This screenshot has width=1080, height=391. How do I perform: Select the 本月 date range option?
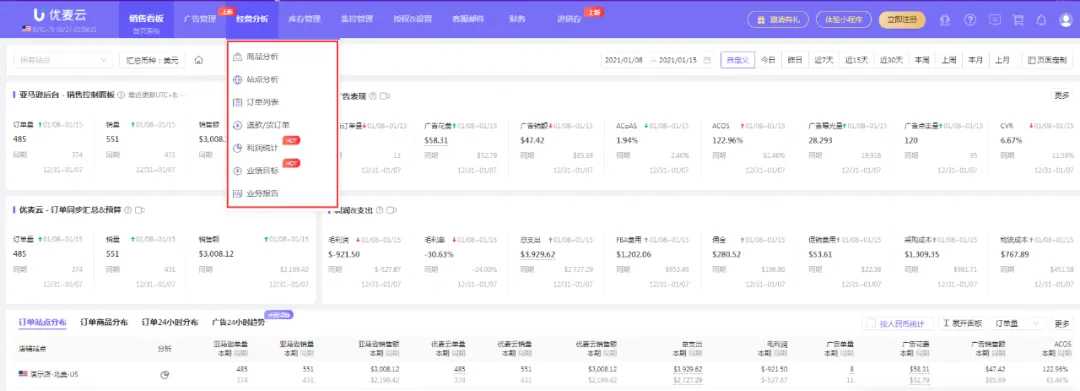point(975,60)
